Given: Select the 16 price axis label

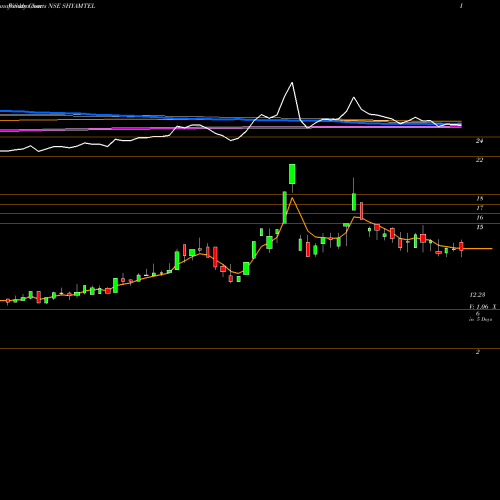Looking at the screenshot, I should pos(479,218).
